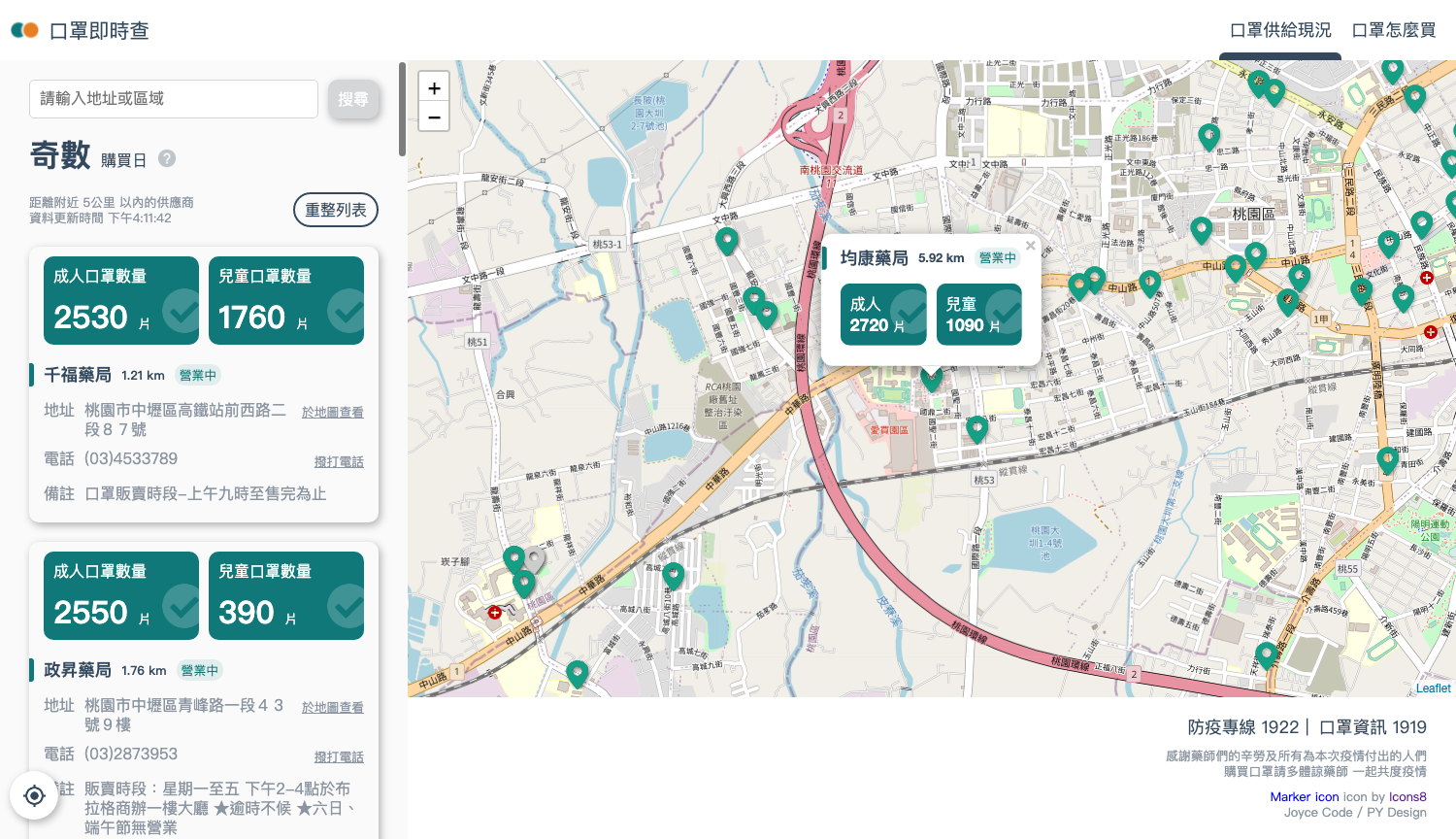Click the 口罩資訊 1919 text
Viewport: 1456px width, 839px height.
click(x=1373, y=727)
